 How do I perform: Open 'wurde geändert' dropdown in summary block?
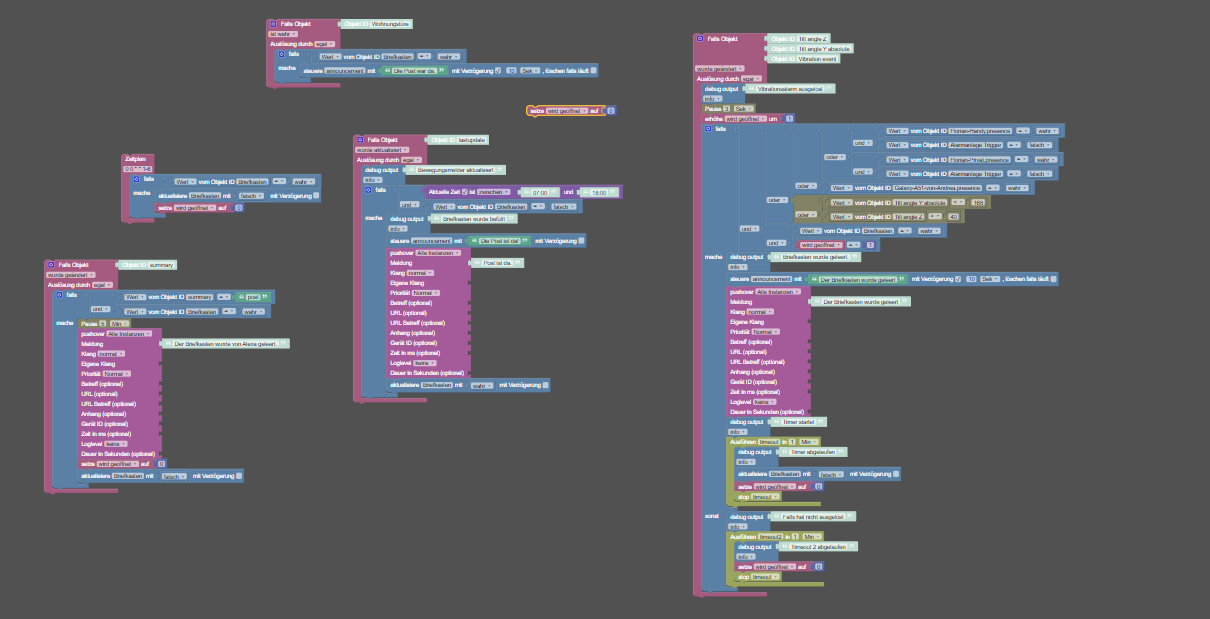pos(71,274)
